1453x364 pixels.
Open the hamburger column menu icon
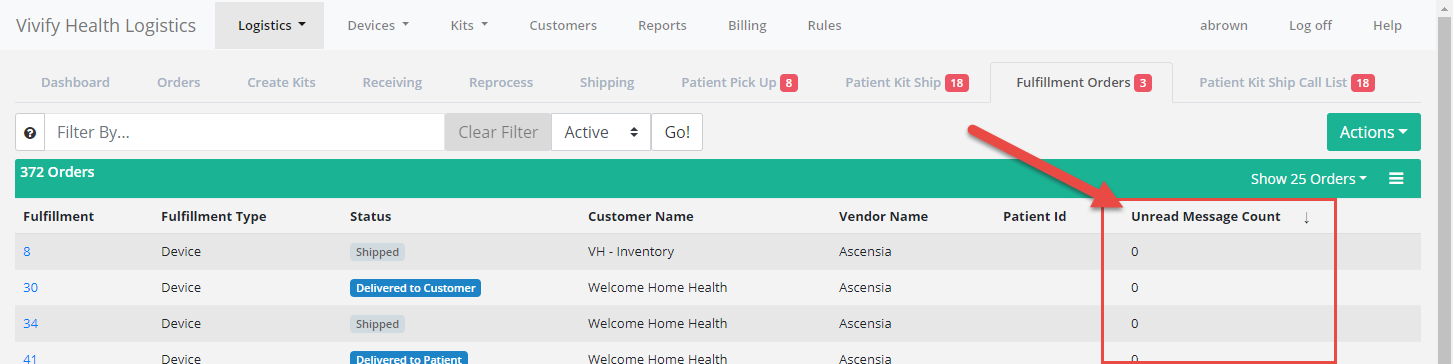click(1396, 179)
